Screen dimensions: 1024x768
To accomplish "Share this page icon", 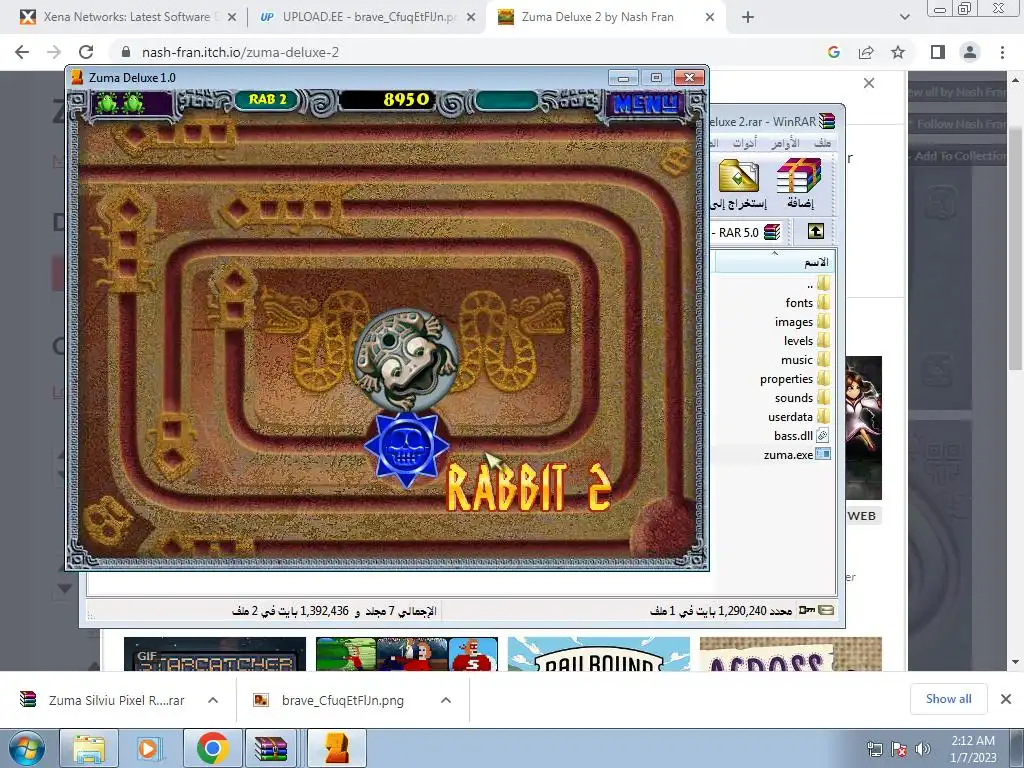I will (866, 52).
